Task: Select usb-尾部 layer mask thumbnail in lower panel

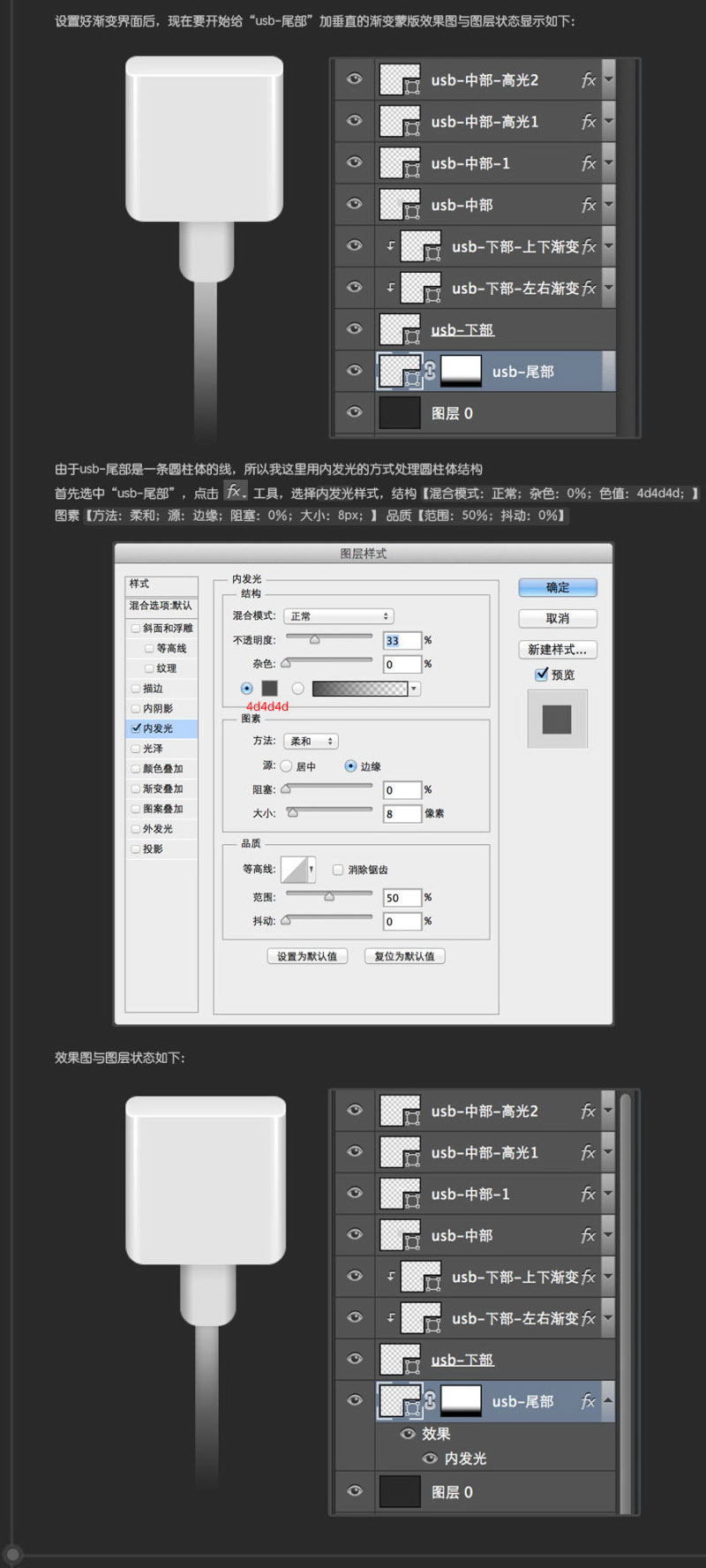Action: 461,1401
